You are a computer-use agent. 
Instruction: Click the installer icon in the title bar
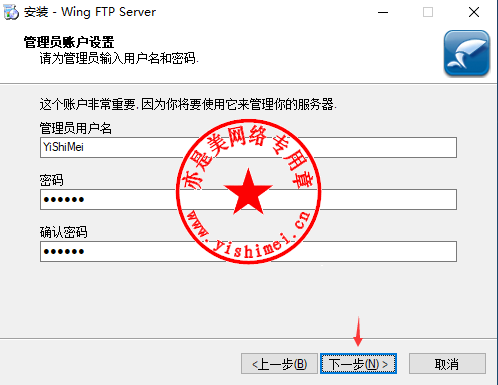[x=11, y=12]
